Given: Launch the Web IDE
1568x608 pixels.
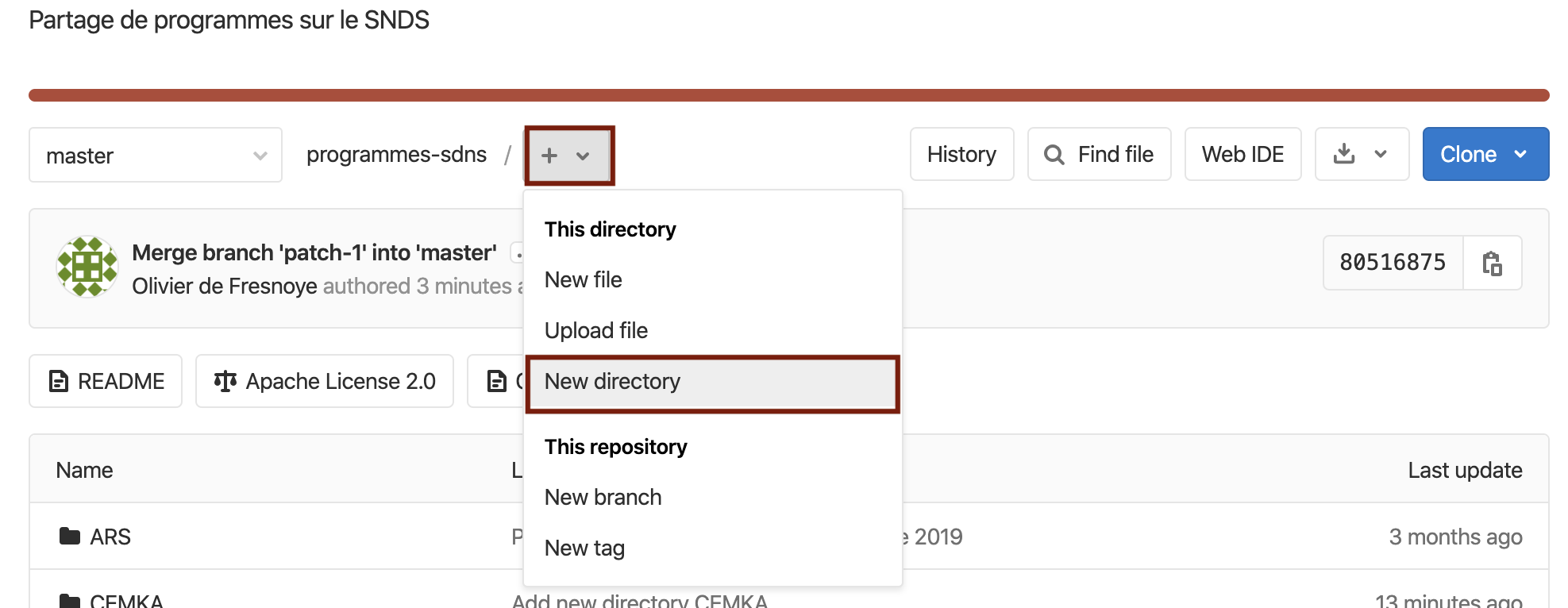Looking at the screenshot, I should [x=1242, y=154].
